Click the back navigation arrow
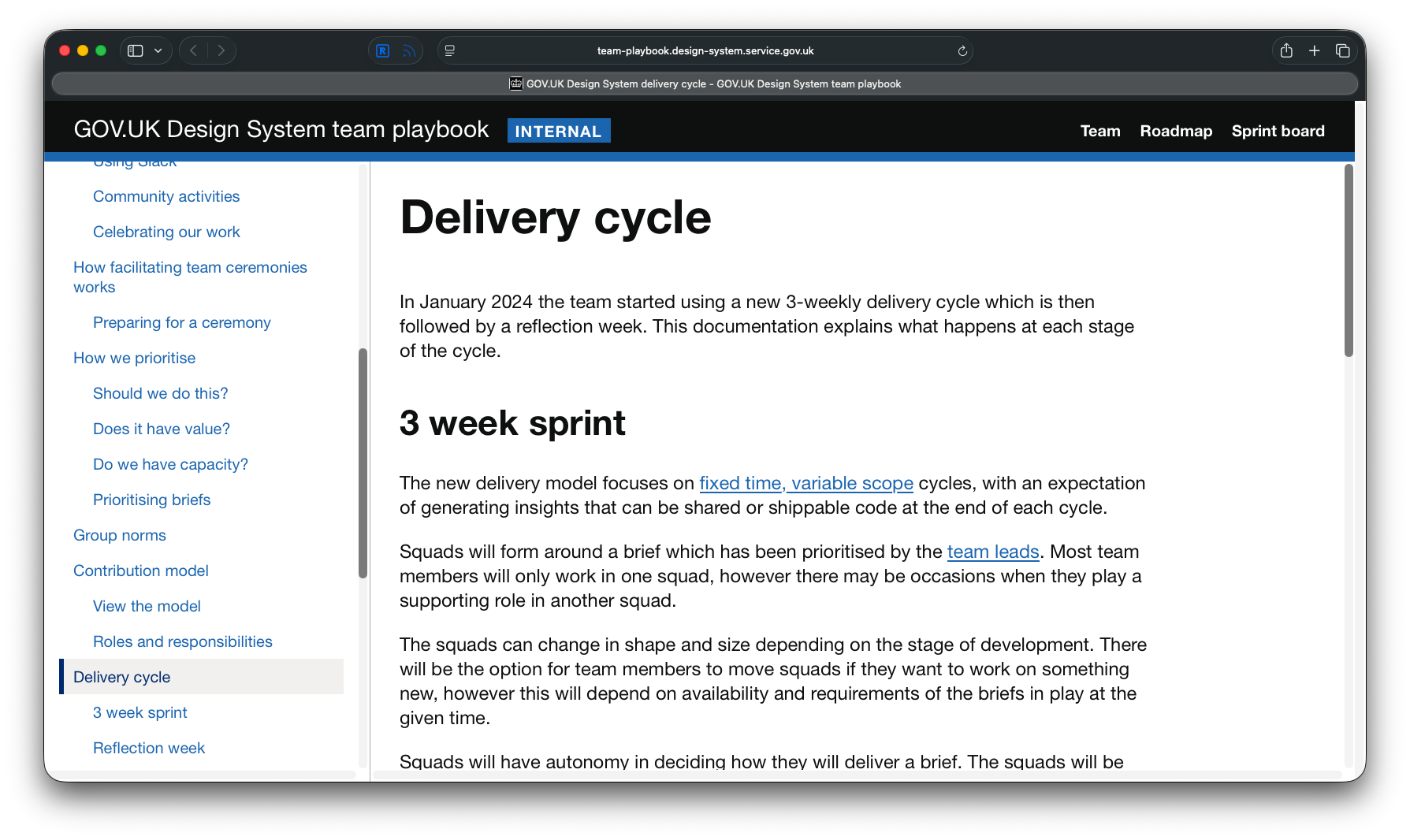This screenshot has height=840, width=1410. coord(193,50)
